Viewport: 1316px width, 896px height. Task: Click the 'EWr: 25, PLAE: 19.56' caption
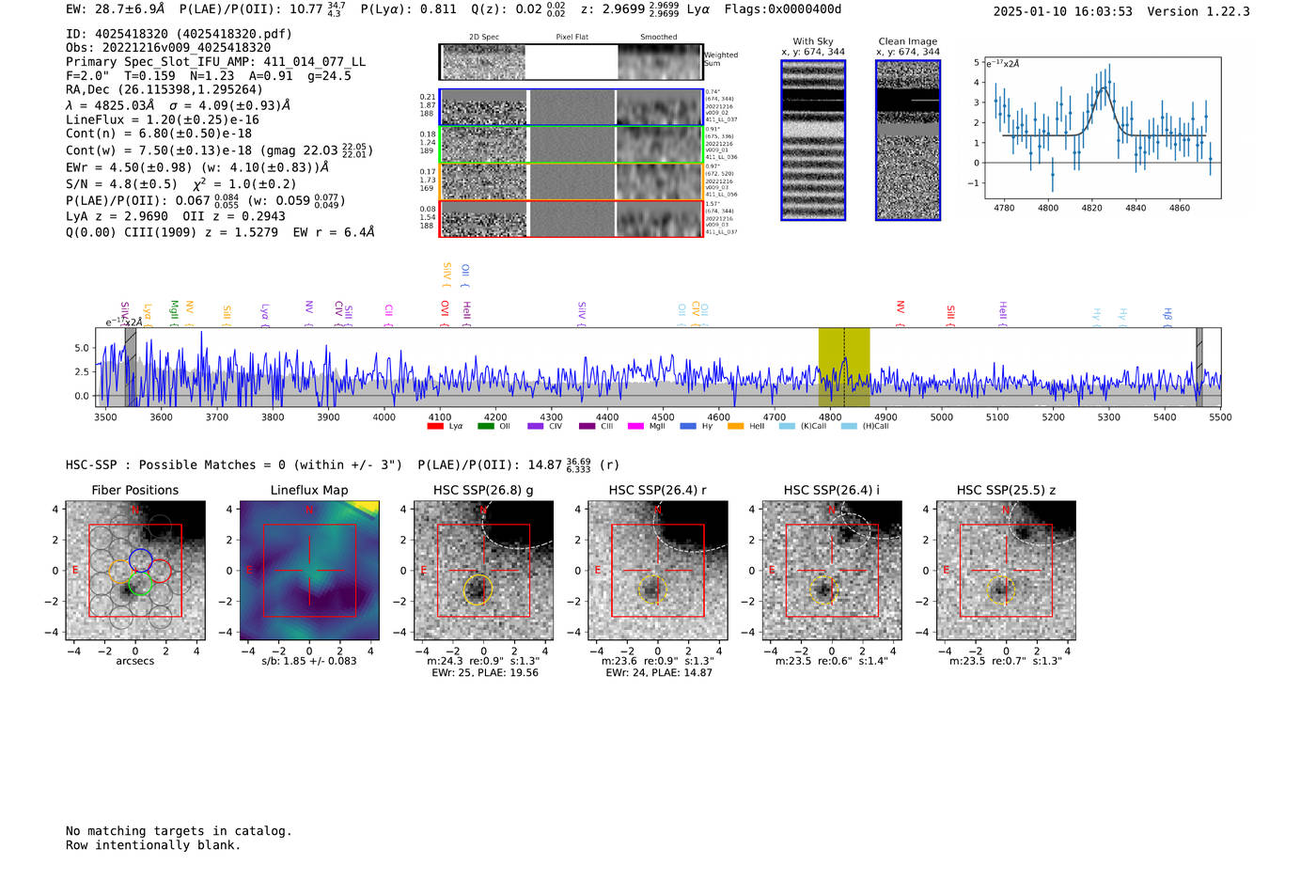485,673
